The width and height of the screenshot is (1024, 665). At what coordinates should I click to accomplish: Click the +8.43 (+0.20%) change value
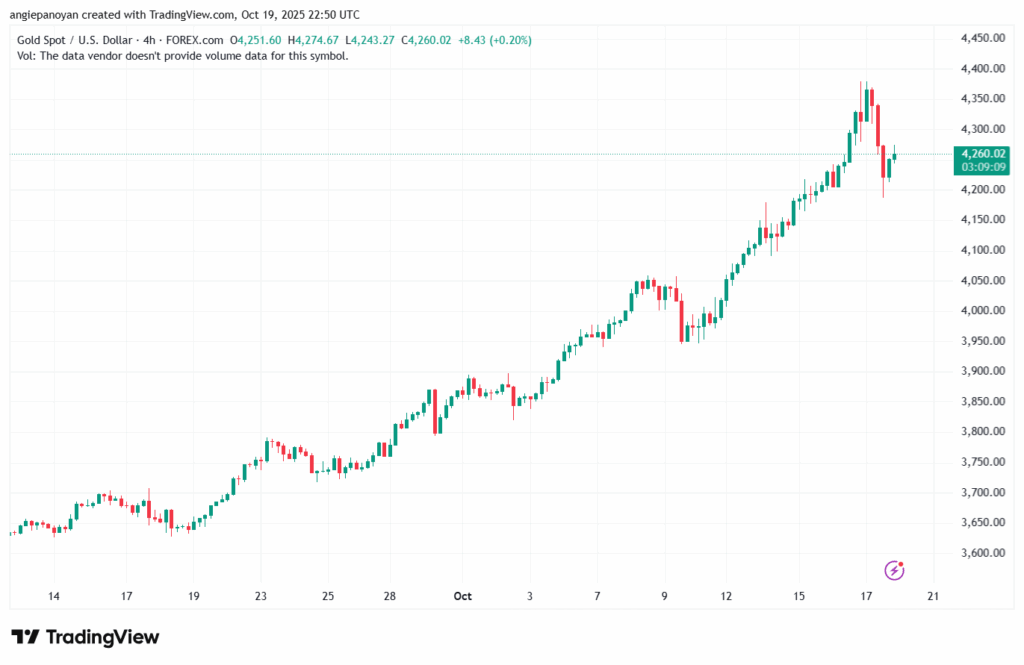(494, 40)
